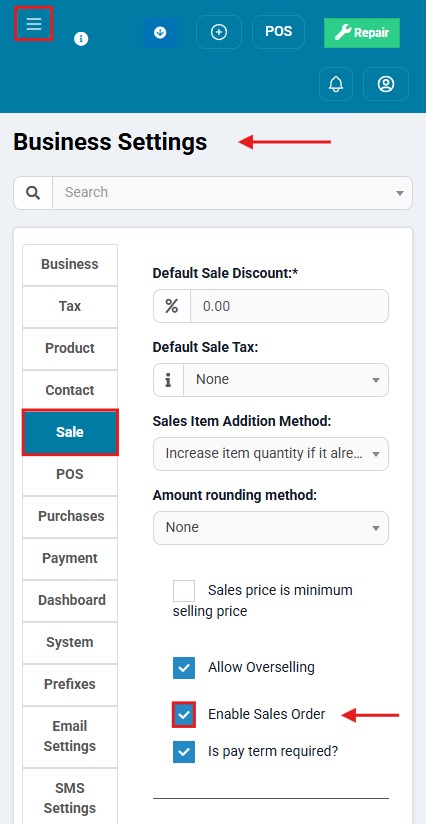Click the Default Sale Tax info icon
Viewport: 426px width, 824px height.
click(x=168, y=380)
